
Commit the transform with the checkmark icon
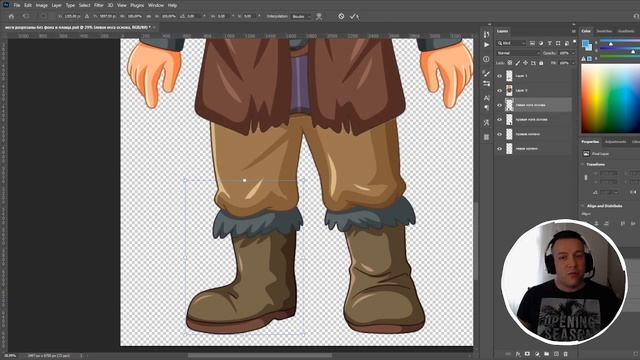coord(353,16)
